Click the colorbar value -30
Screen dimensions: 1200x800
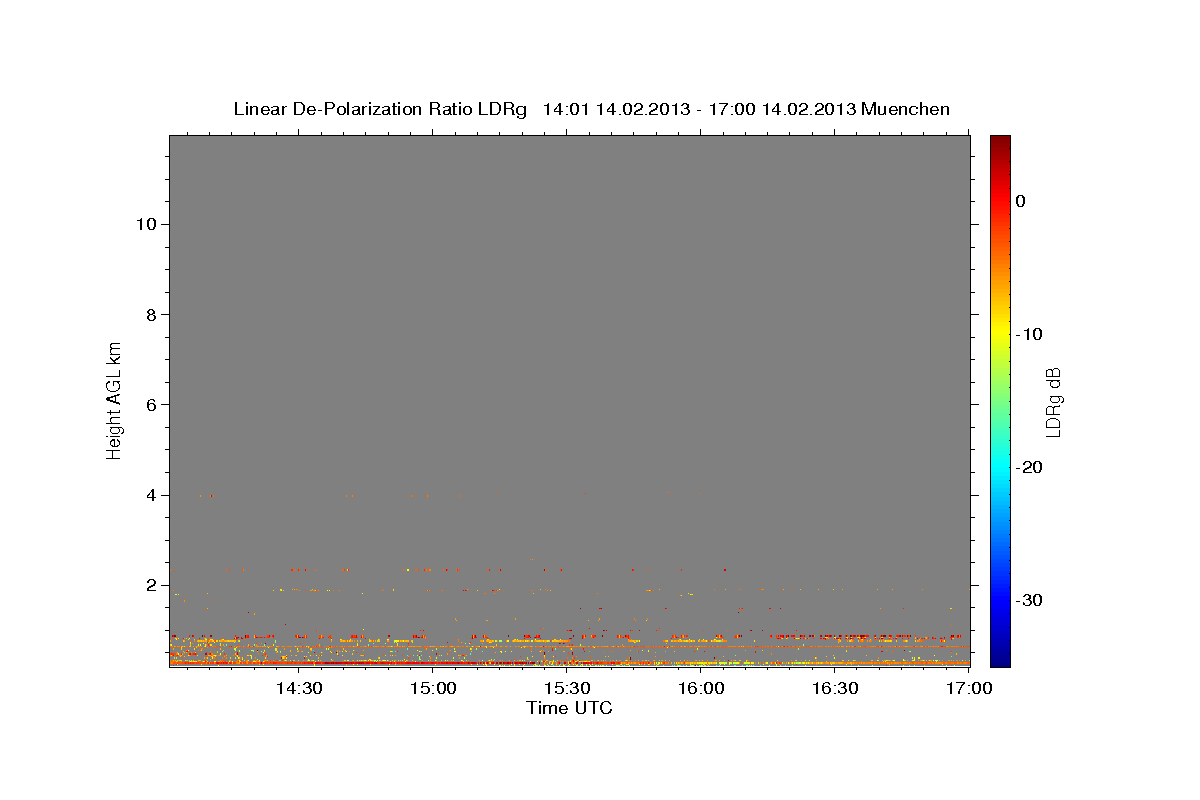coord(1029,600)
